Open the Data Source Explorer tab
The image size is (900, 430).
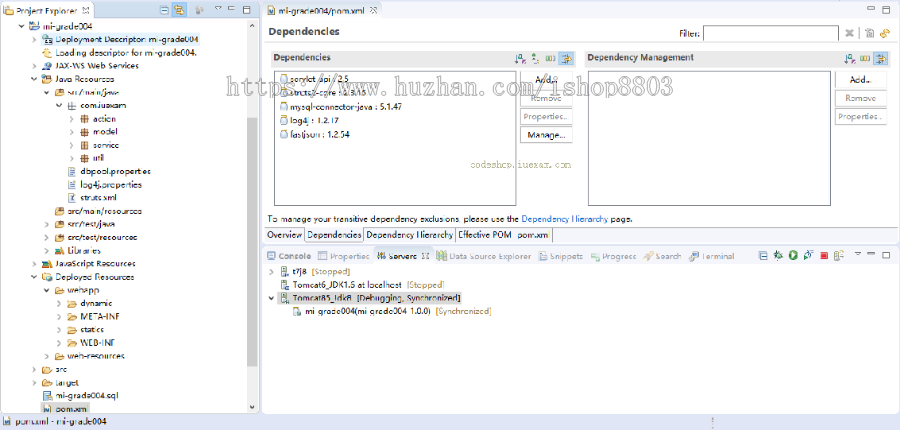coord(483,256)
